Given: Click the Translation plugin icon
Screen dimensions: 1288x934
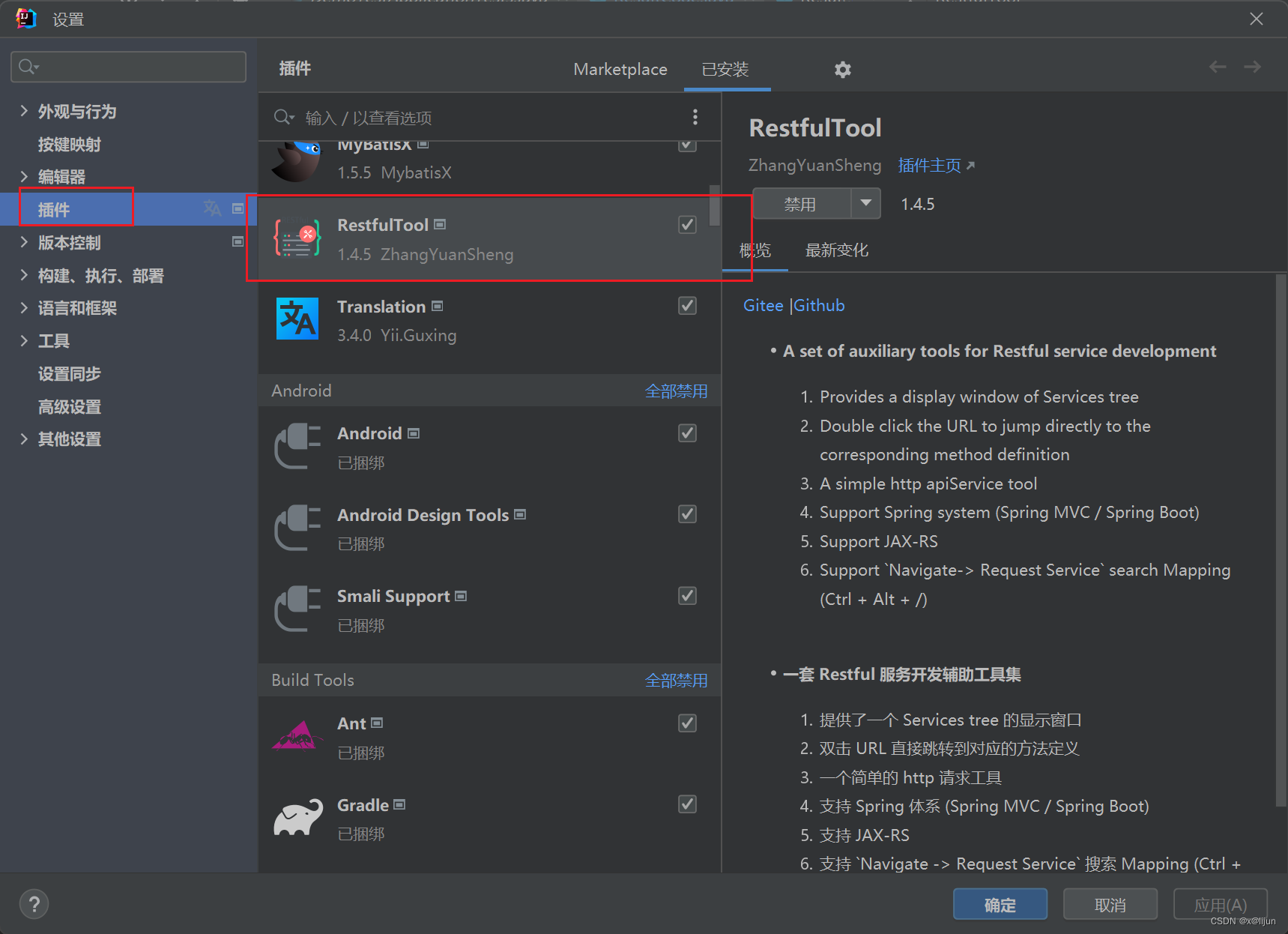Looking at the screenshot, I should coord(297,319).
